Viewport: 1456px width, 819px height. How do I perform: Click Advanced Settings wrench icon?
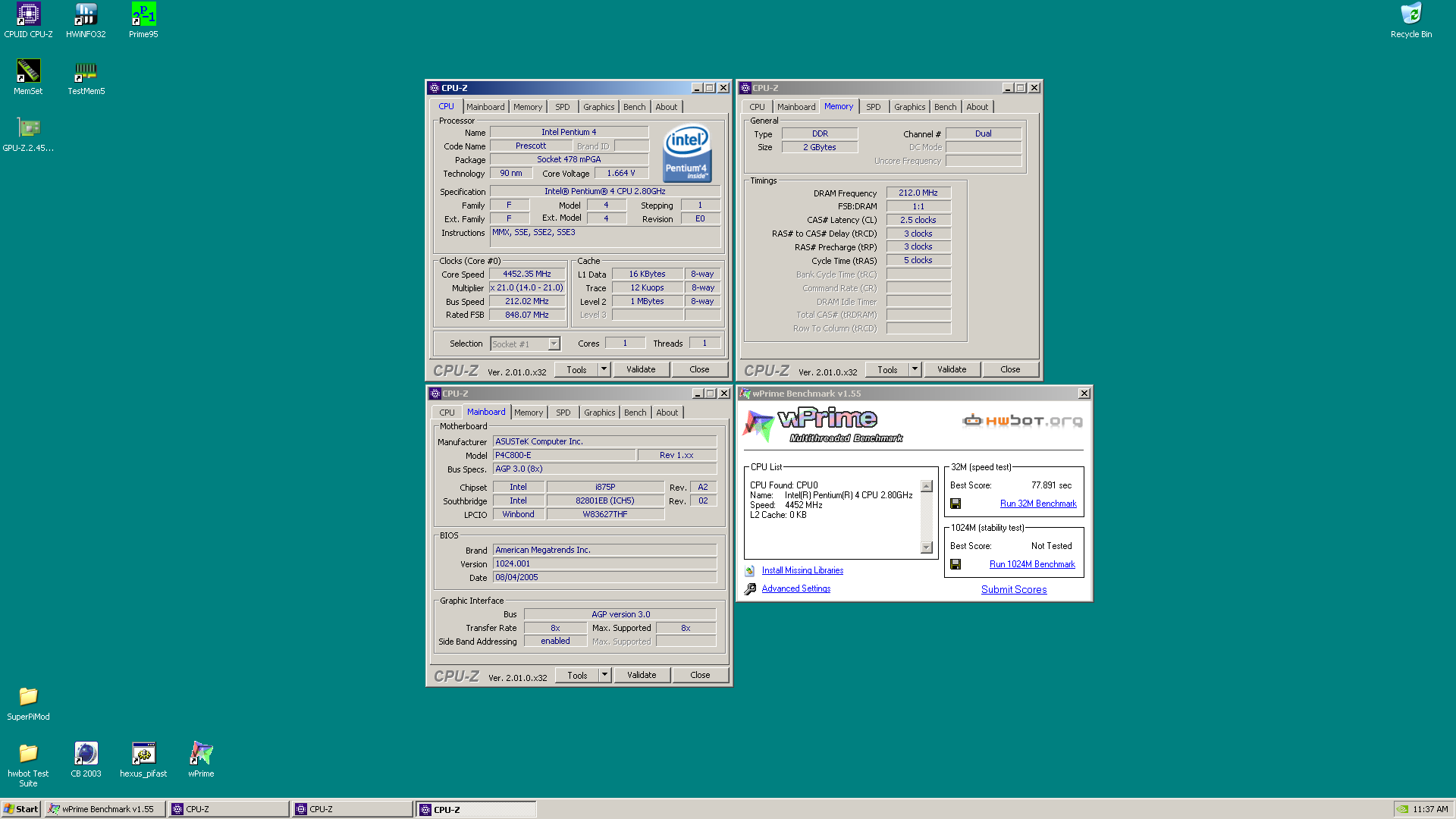click(750, 588)
